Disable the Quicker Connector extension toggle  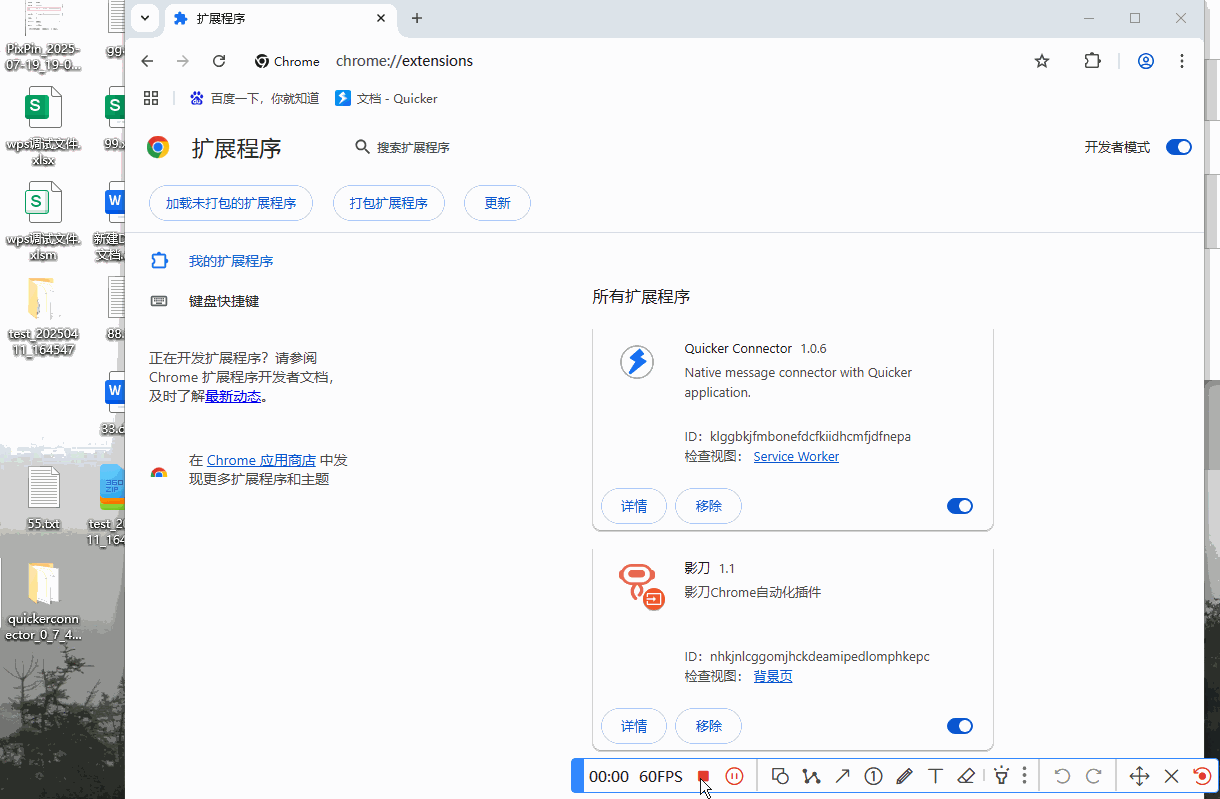(960, 506)
